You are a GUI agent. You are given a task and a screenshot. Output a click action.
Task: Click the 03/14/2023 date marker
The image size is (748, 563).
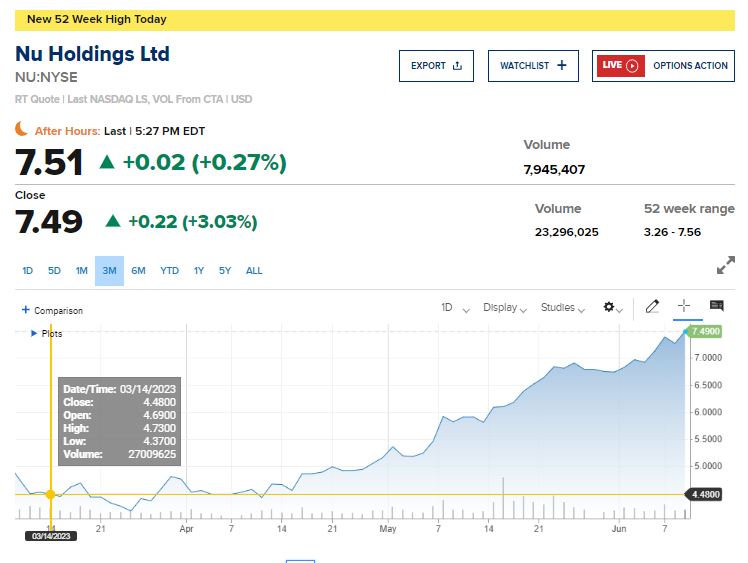click(x=51, y=536)
